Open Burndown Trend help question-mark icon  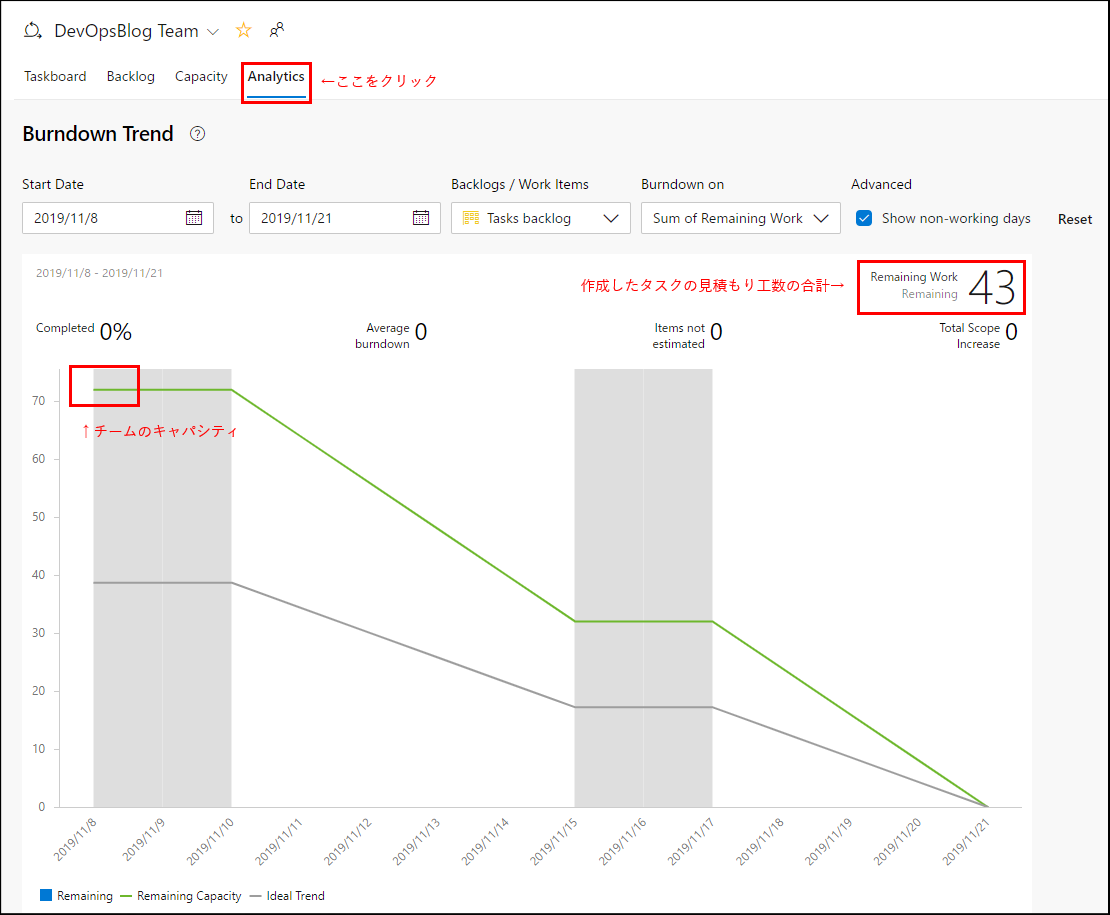pyautogui.click(x=198, y=134)
